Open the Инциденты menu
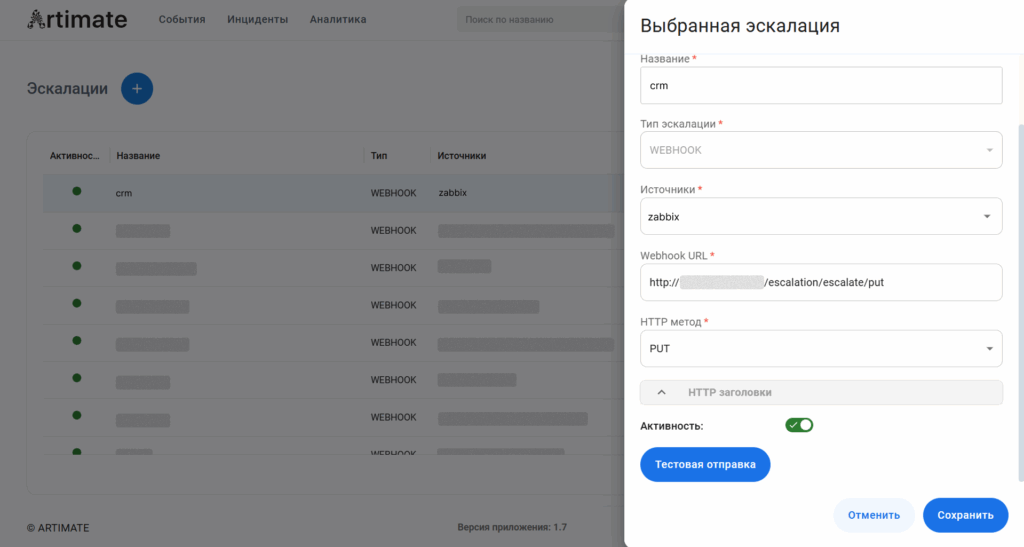Viewport: 1024px width, 547px height. 257,20
